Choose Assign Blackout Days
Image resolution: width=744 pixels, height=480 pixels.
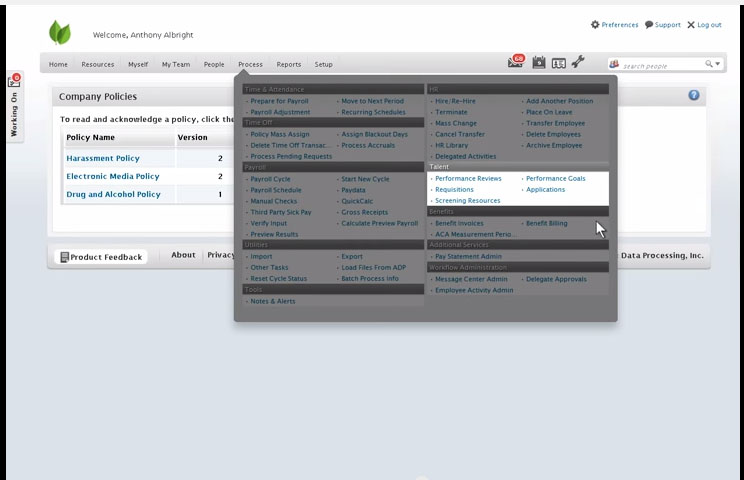click(x=374, y=134)
